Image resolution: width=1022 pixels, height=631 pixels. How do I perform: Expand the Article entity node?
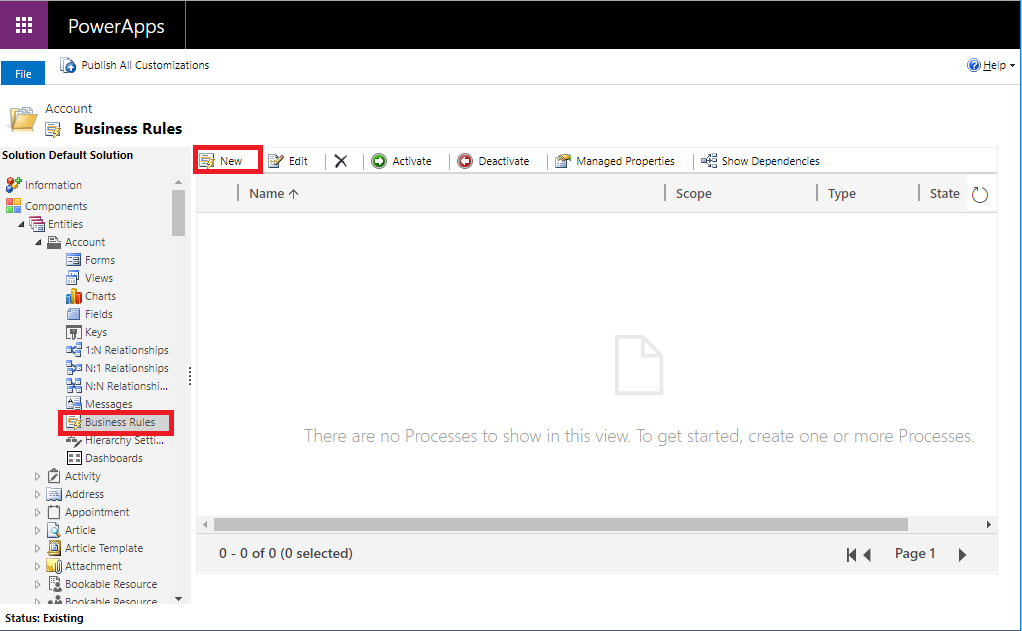[x=37, y=531]
